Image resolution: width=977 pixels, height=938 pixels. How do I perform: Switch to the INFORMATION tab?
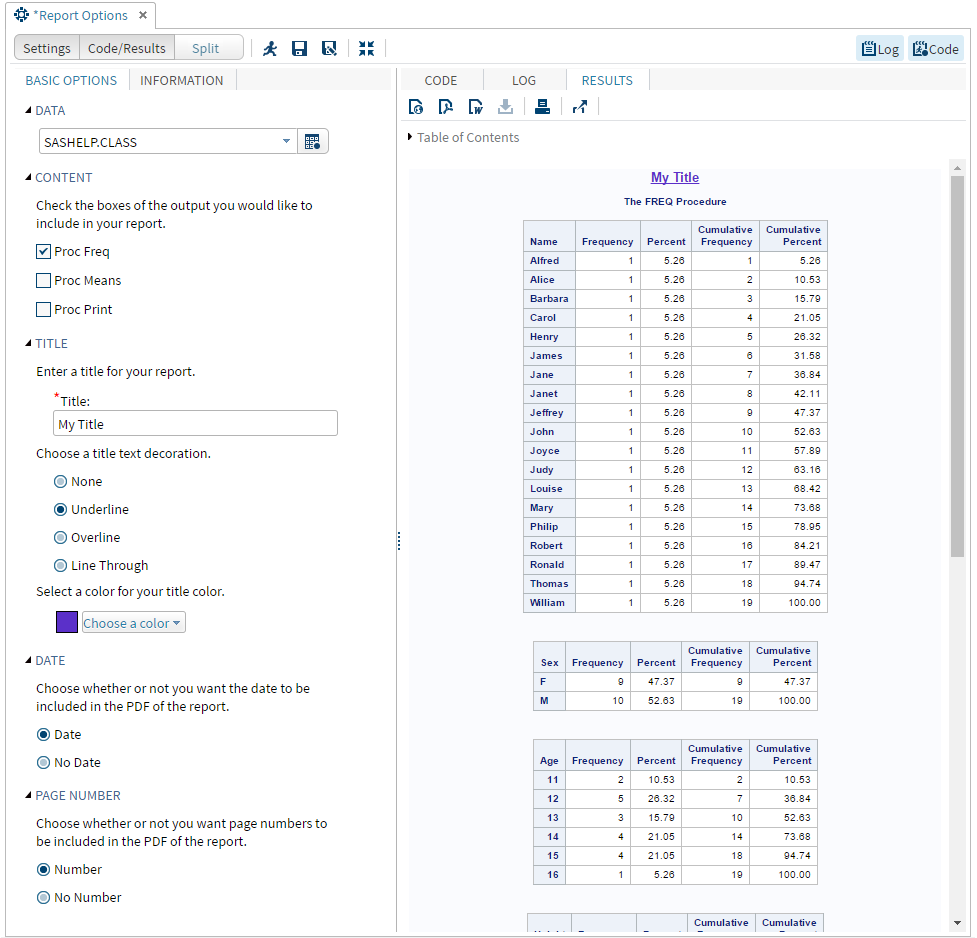click(x=182, y=81)
